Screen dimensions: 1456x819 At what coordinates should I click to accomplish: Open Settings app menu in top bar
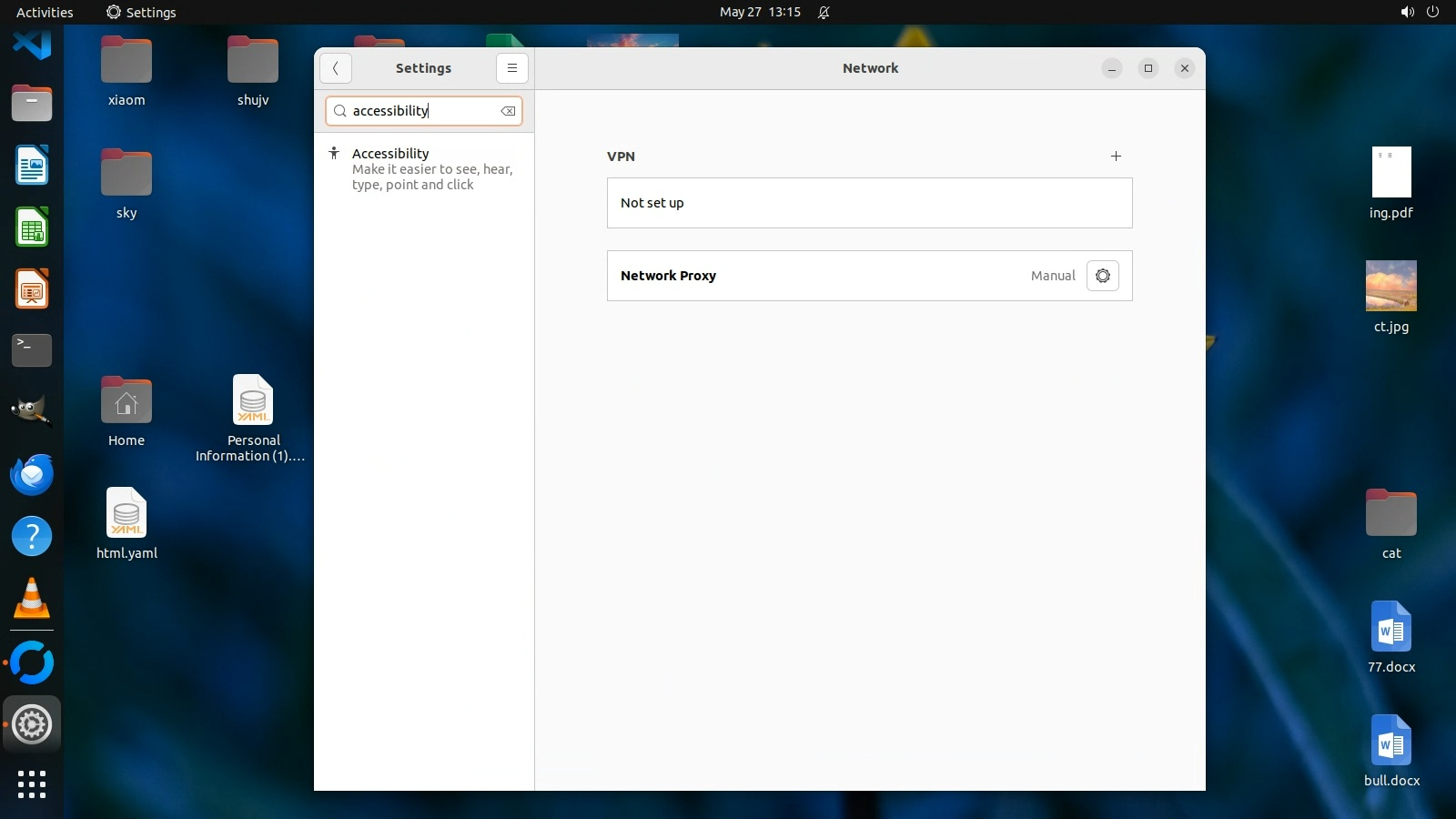141,12
